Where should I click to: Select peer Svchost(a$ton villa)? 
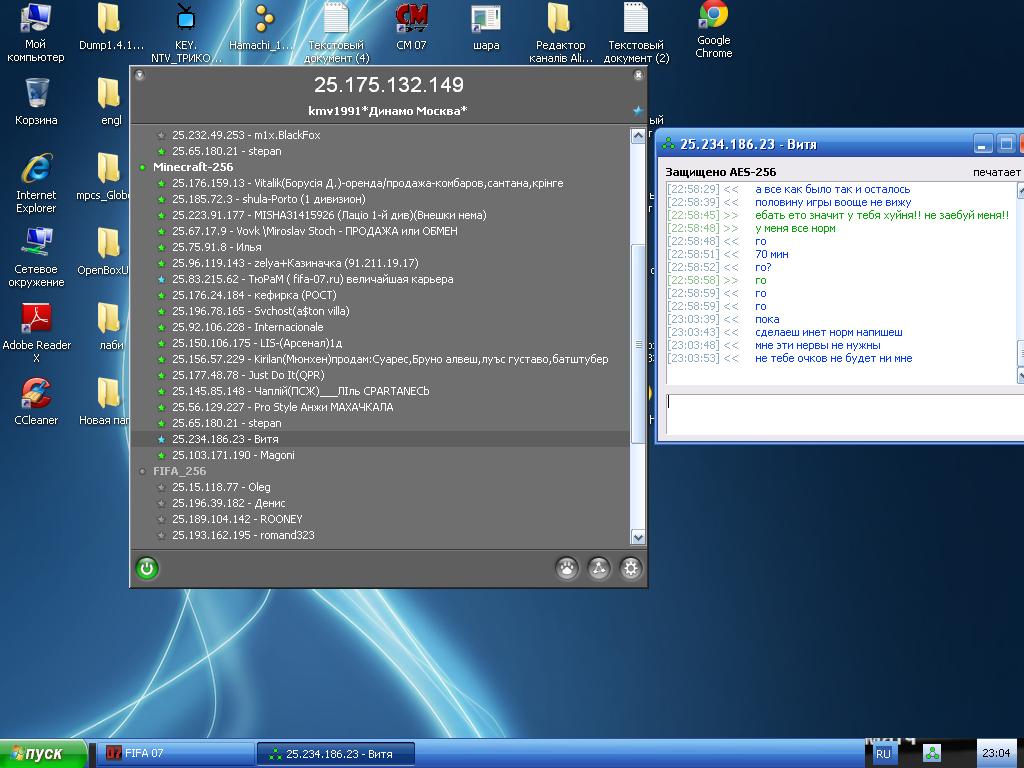tap(261, 311)
